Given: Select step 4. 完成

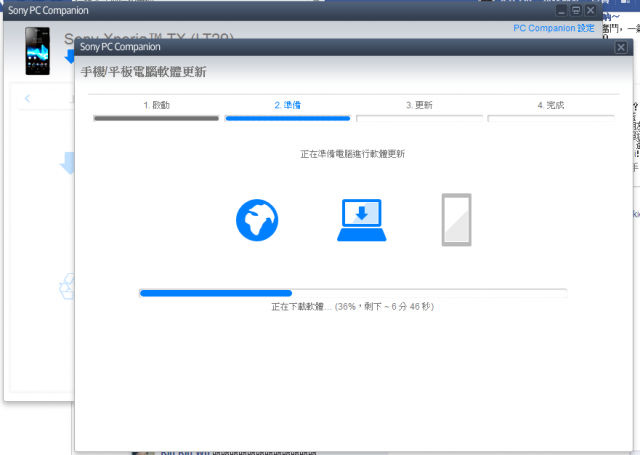Looking at the screenshot, I should coord(551,105).
